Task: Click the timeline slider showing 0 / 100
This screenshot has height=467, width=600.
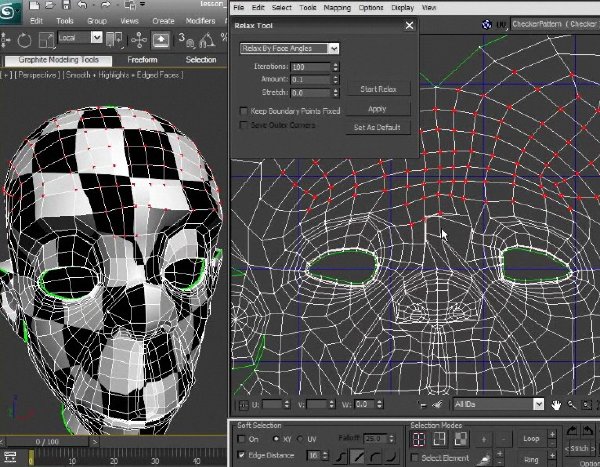Action: tap(47, 442)
